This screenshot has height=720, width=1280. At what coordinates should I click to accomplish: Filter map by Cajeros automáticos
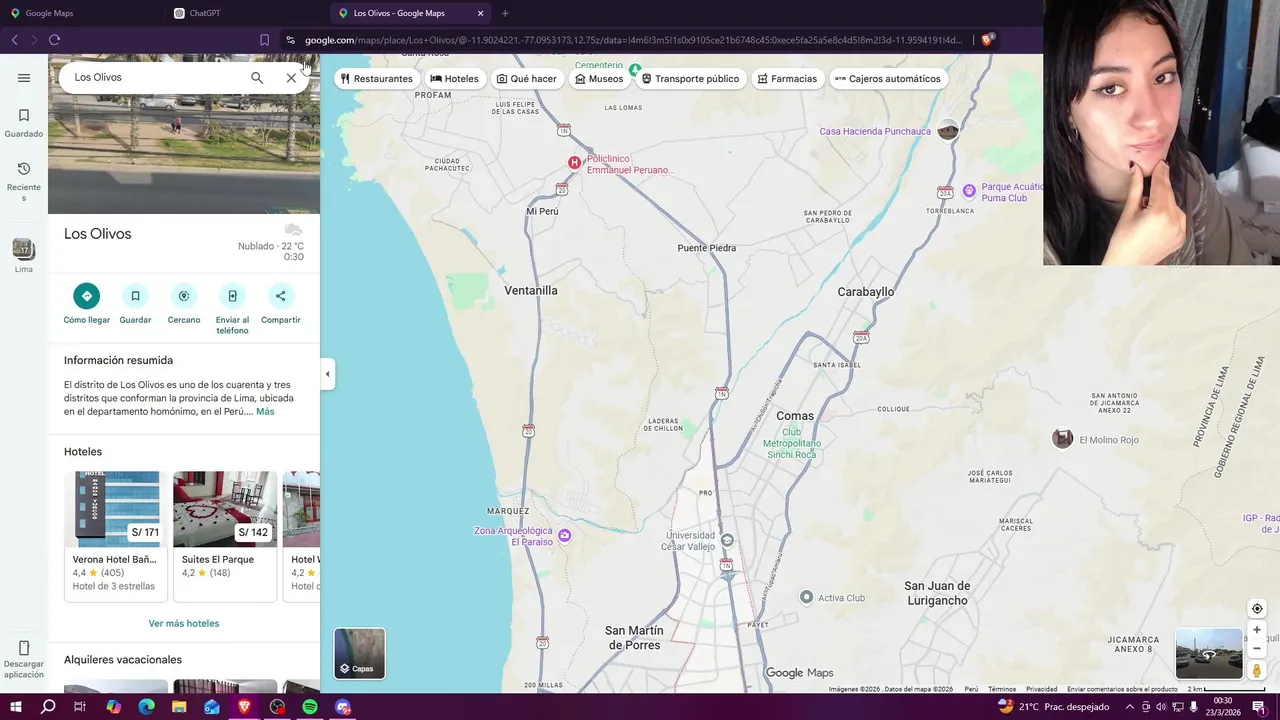[x=888, y=79]
